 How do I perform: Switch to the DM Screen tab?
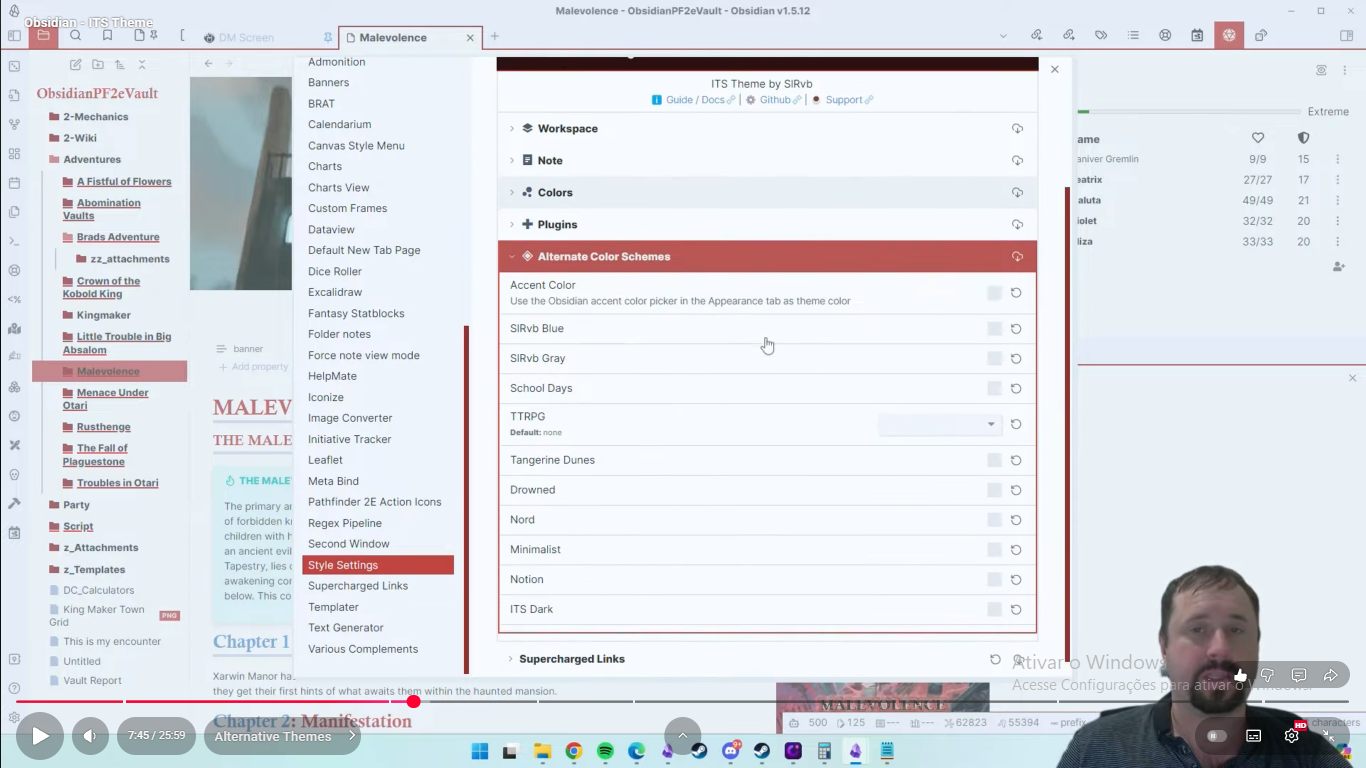pyautogui.click(x=247, y=38)
